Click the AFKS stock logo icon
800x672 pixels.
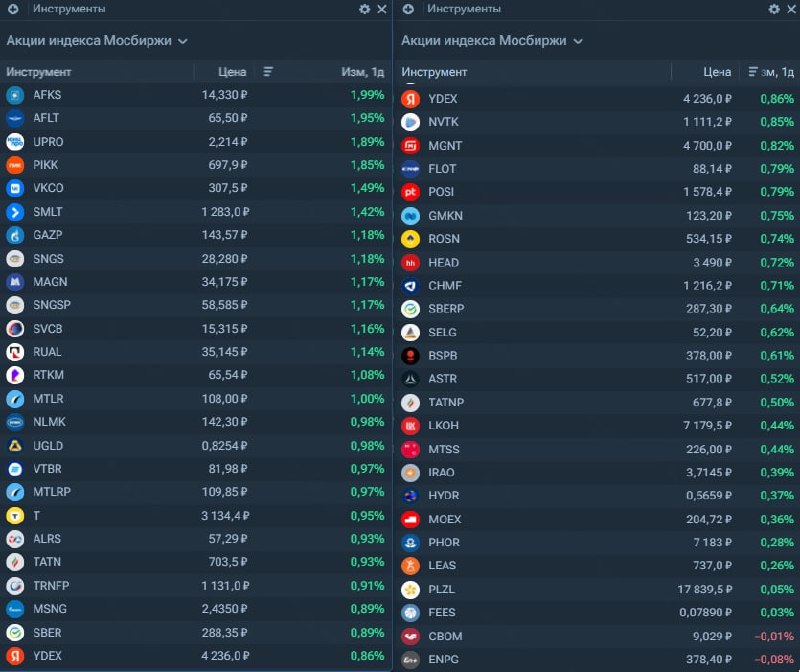point(15,95)
